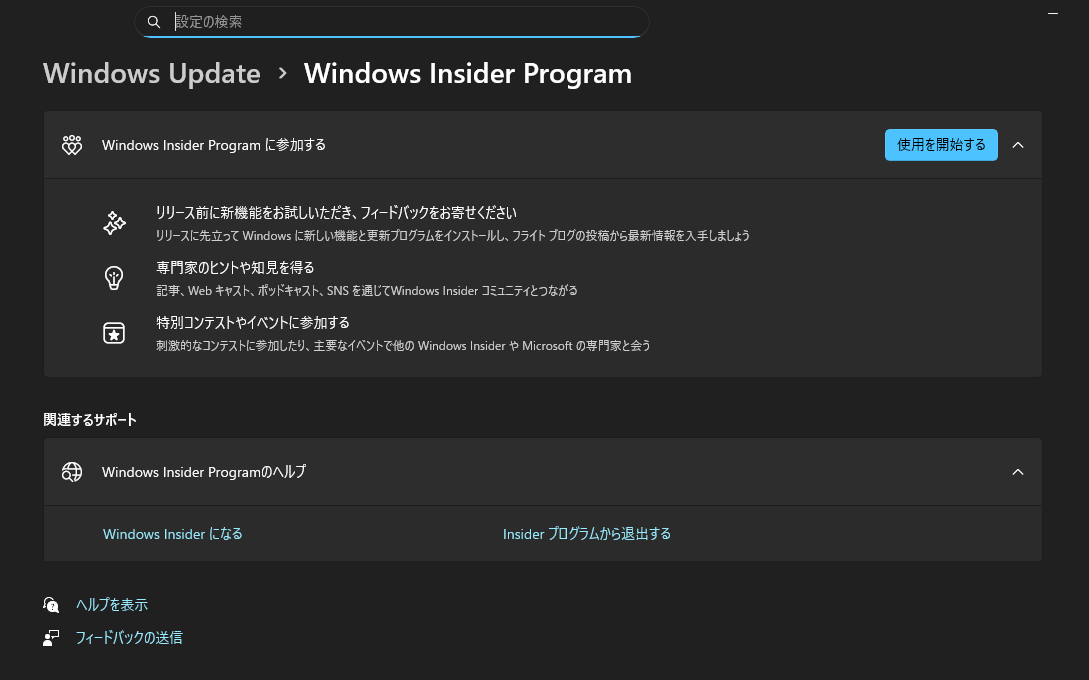Click the sparkle new-features icon
Viewport: 1089px width, 680px height.
coord(115,223)
